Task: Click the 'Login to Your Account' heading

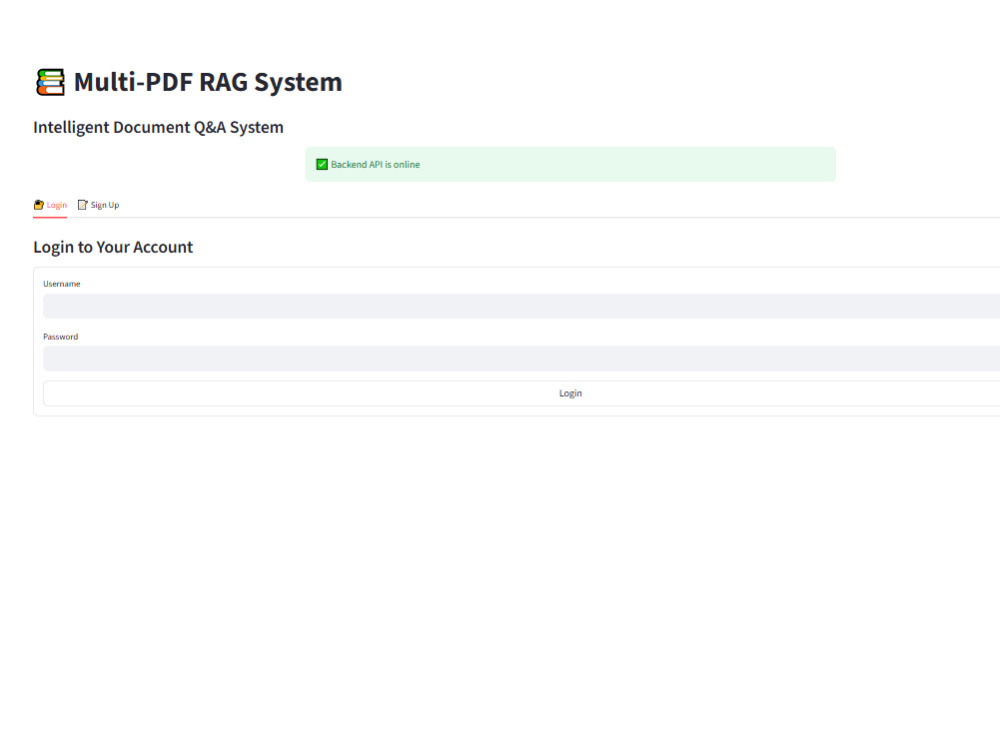Action: coord(113,247)
